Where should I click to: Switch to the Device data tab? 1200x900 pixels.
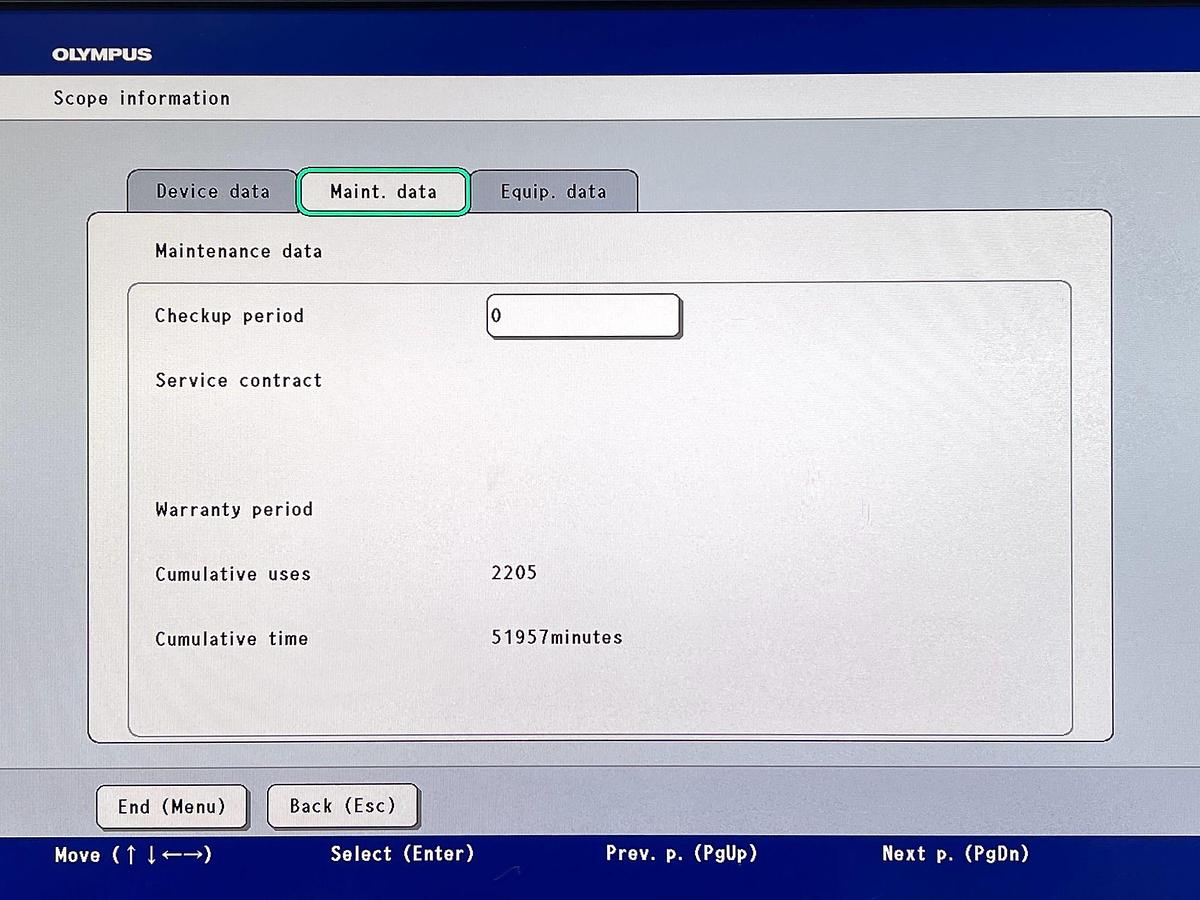(x=212, y=191)
